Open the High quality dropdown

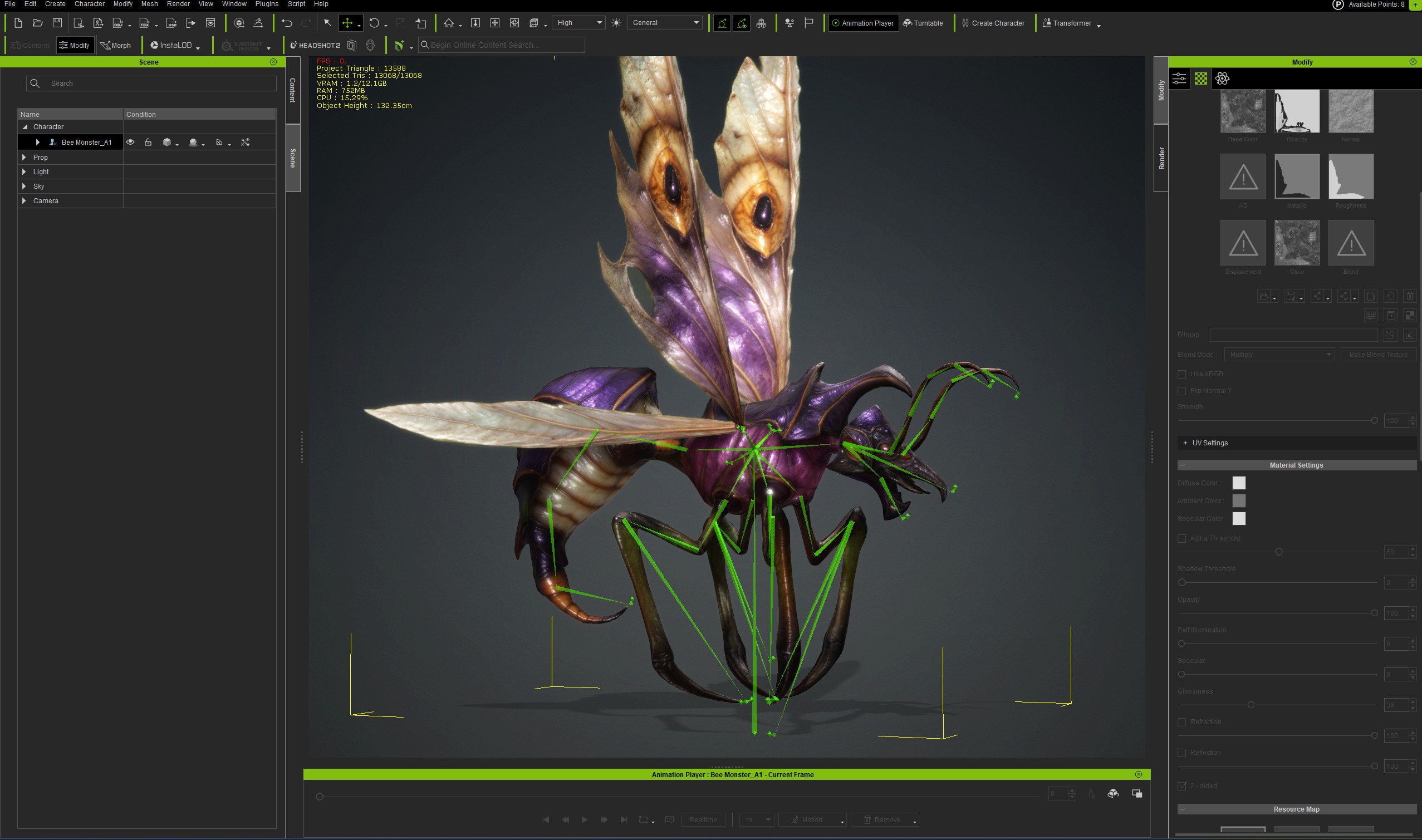click(578, 23)
